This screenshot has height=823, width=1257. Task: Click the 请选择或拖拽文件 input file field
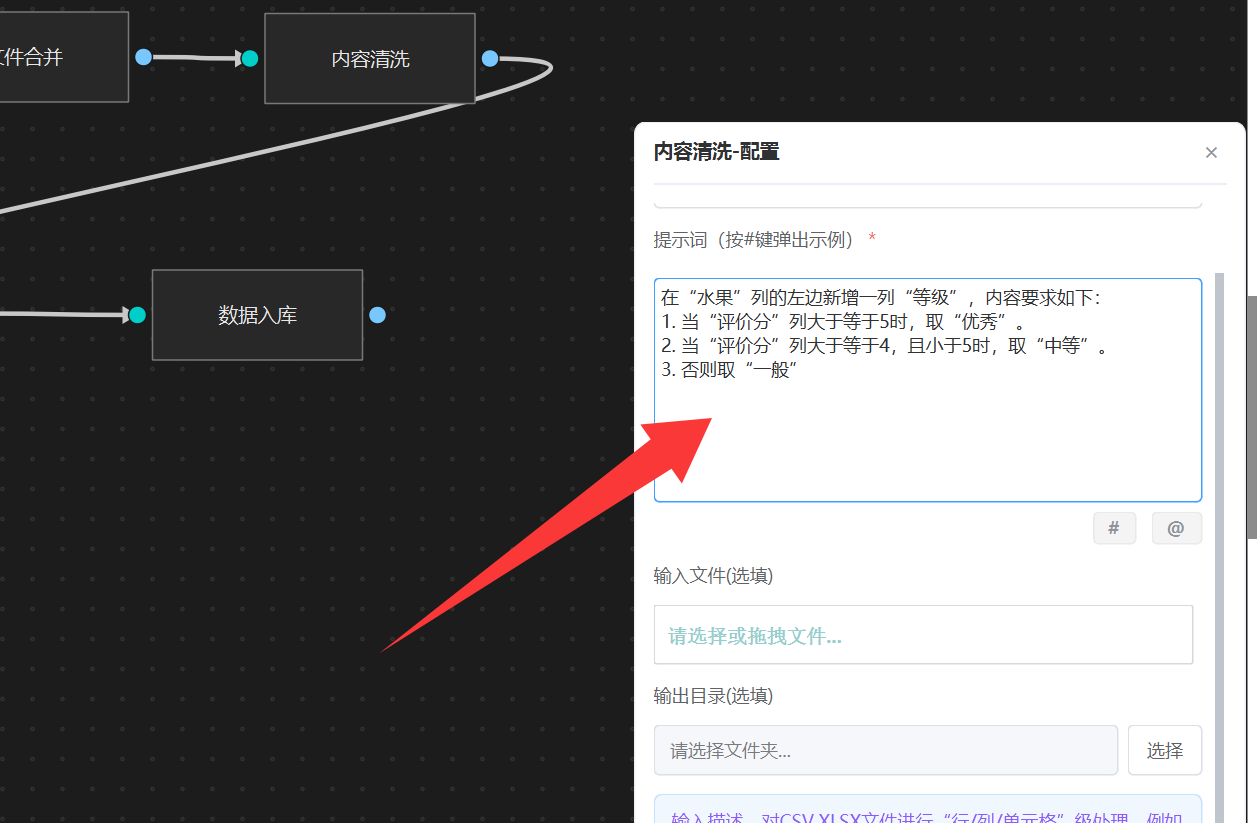tap(922, 635)
